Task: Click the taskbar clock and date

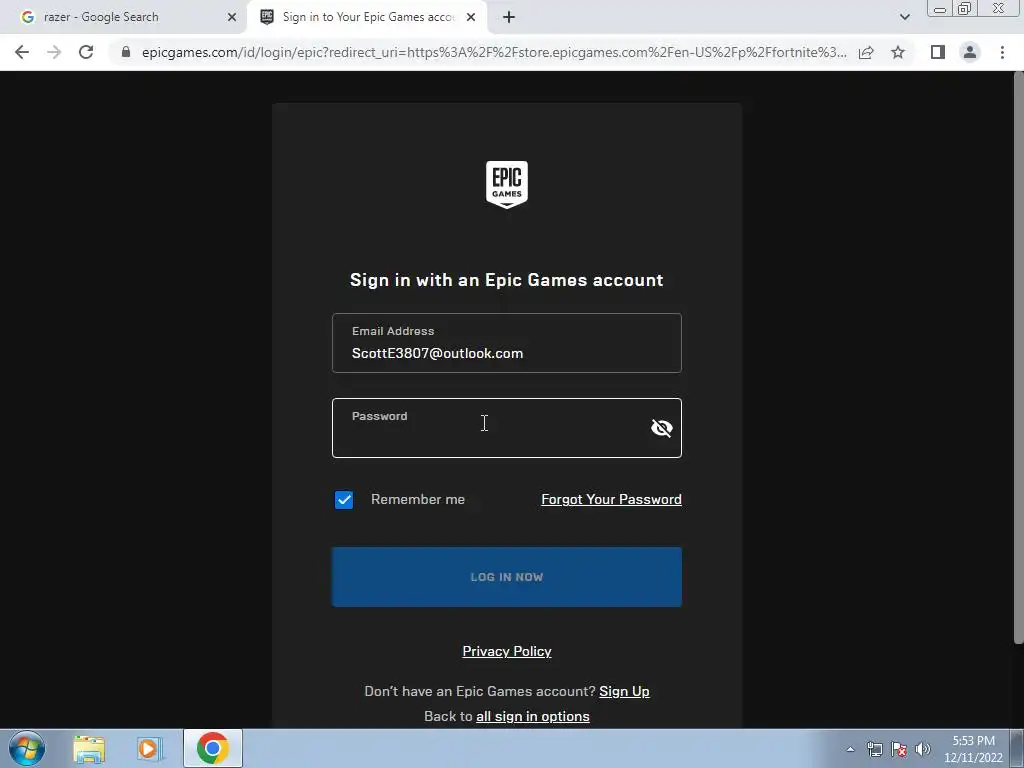Action: 973,749
